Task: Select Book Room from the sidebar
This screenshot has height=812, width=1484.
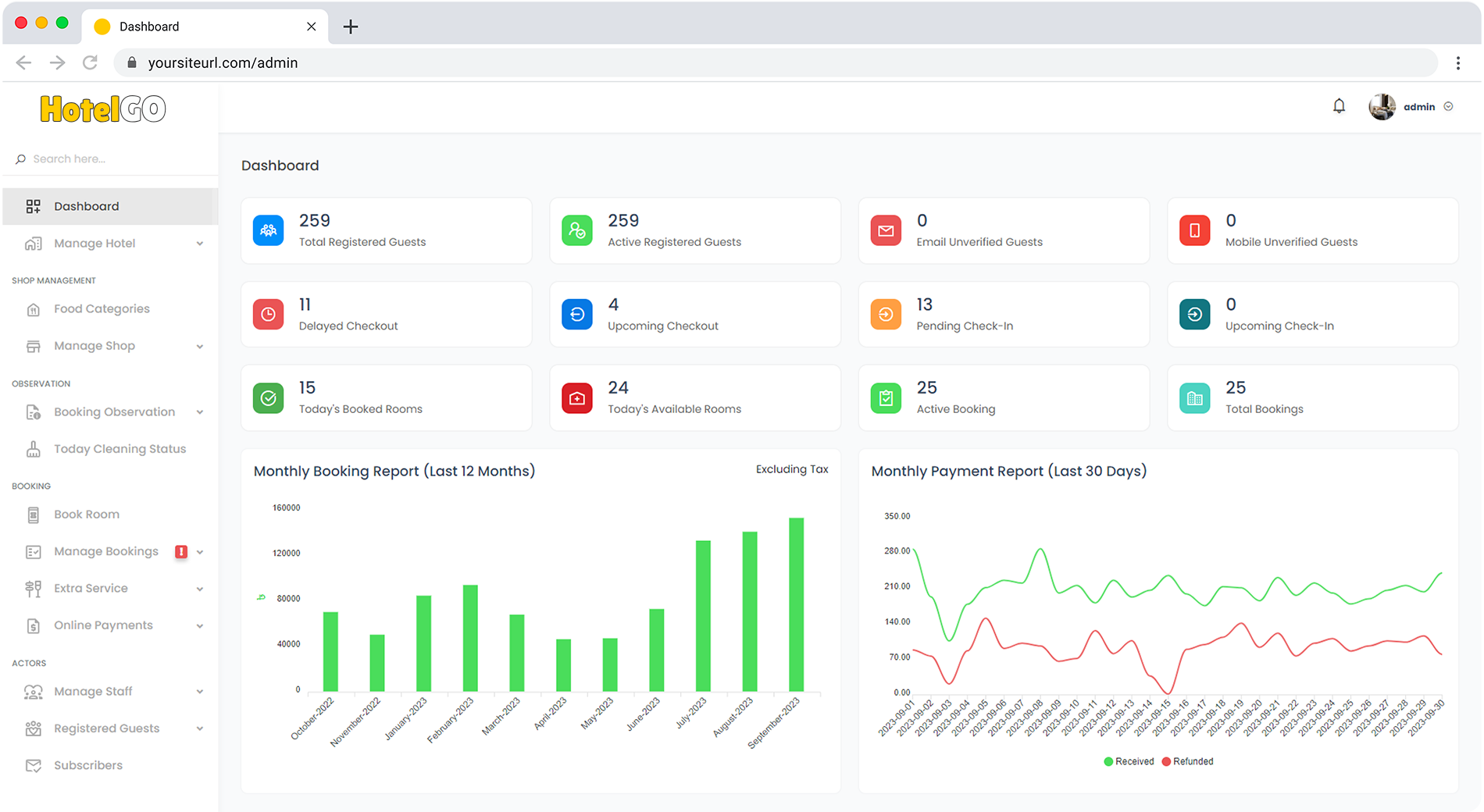Action: click(x=87, y=515)
